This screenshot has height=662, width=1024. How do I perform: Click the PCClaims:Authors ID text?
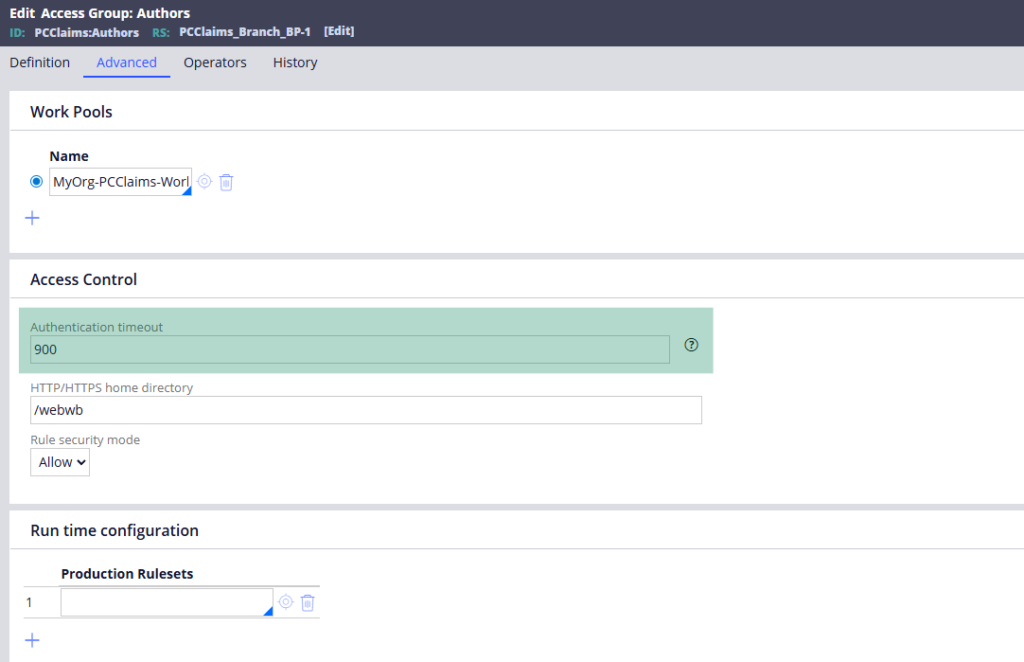pyautogui.click(x=87, y=33)
